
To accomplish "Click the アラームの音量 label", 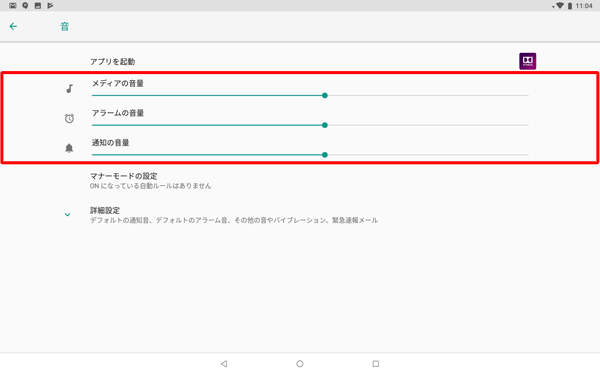I will (x=118, y=113).
